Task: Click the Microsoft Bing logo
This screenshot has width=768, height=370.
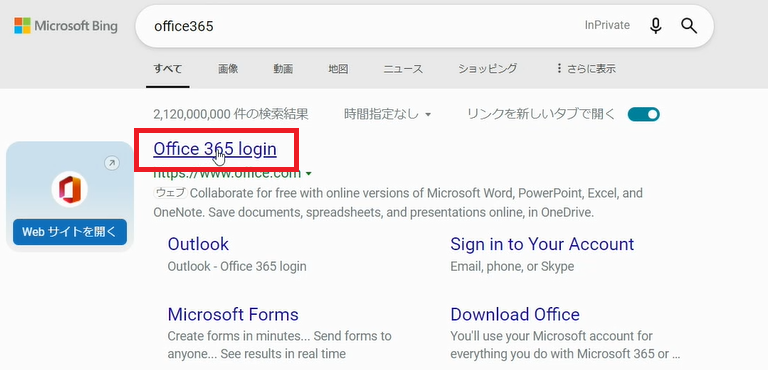Action: tap(66, 26)
